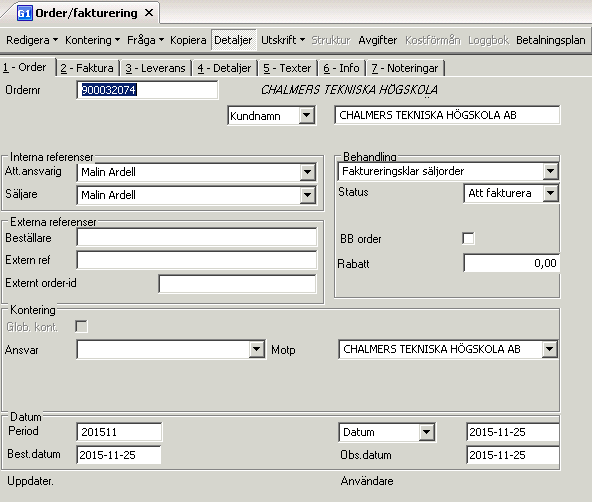
Task: Click the Ordernr input field
Action: tap(147, 90)
